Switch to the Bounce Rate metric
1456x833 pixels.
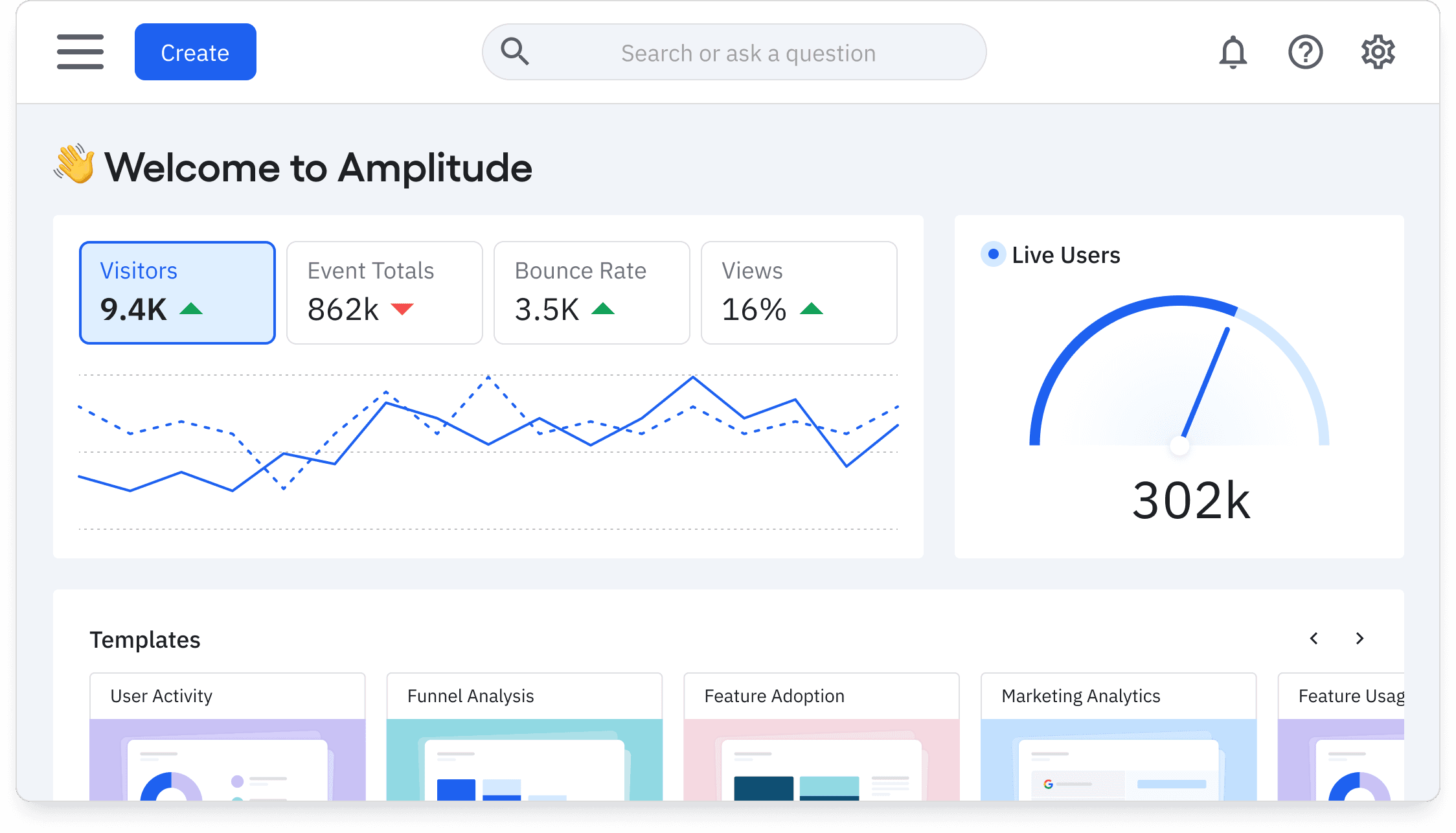pos(591,292)
